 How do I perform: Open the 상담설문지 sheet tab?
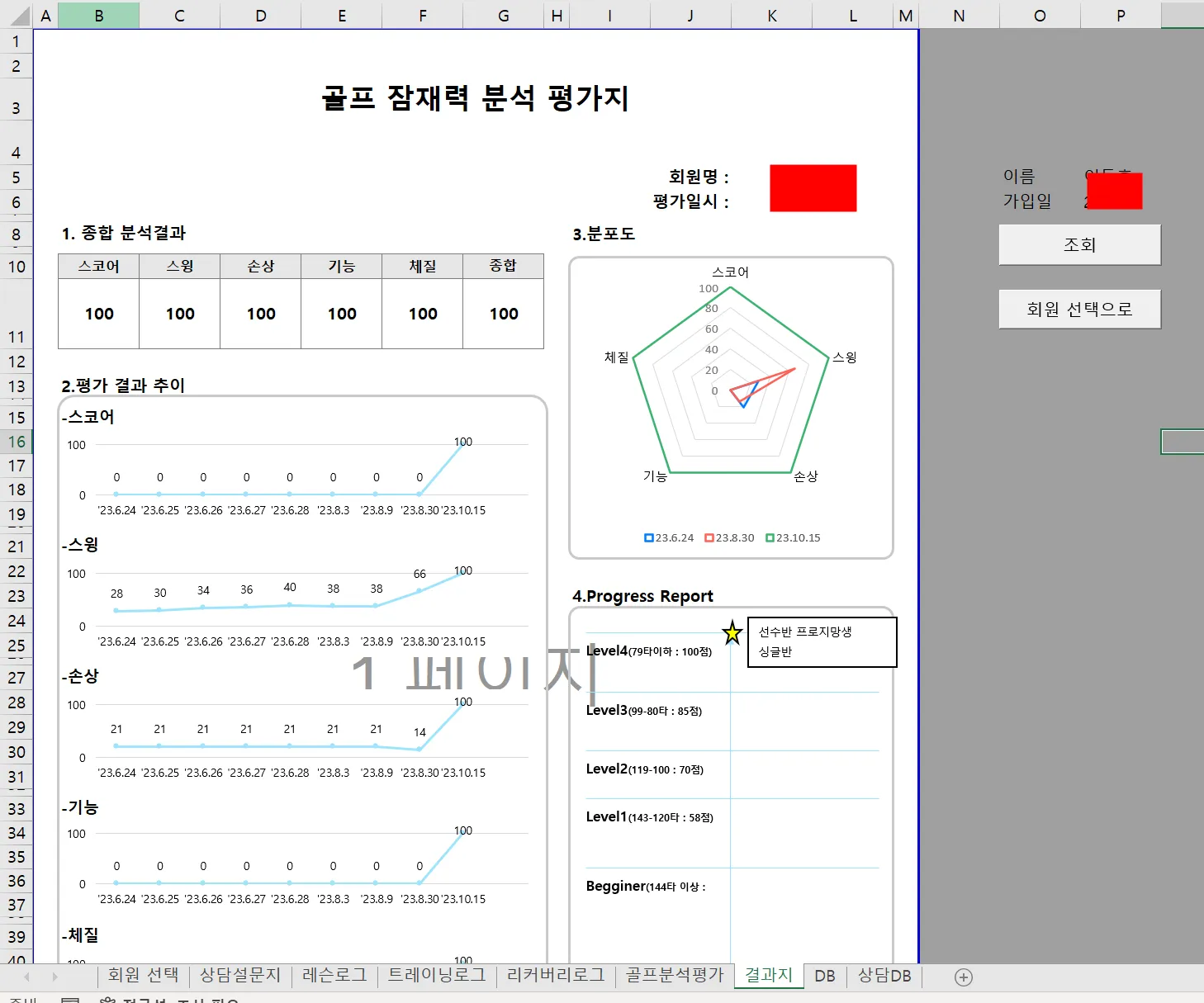tap(240, 976)
